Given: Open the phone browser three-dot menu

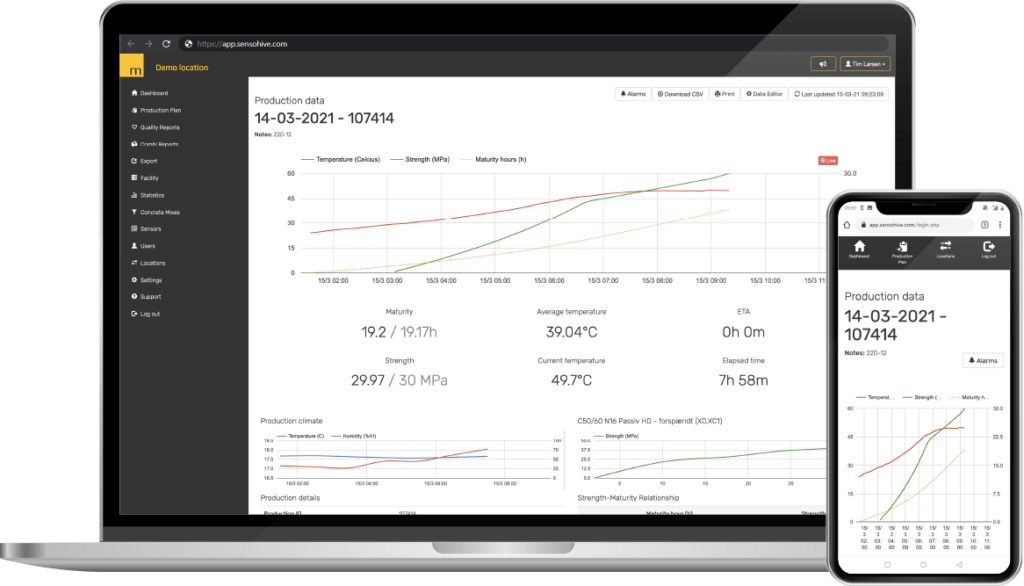Looking at the screenshot, I should tap(1000, 225).
